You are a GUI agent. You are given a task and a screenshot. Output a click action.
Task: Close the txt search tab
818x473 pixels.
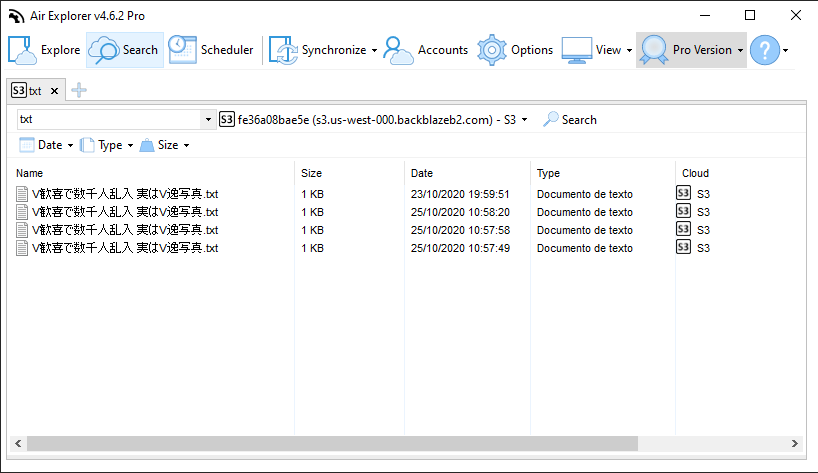click(x=54, y=91)
